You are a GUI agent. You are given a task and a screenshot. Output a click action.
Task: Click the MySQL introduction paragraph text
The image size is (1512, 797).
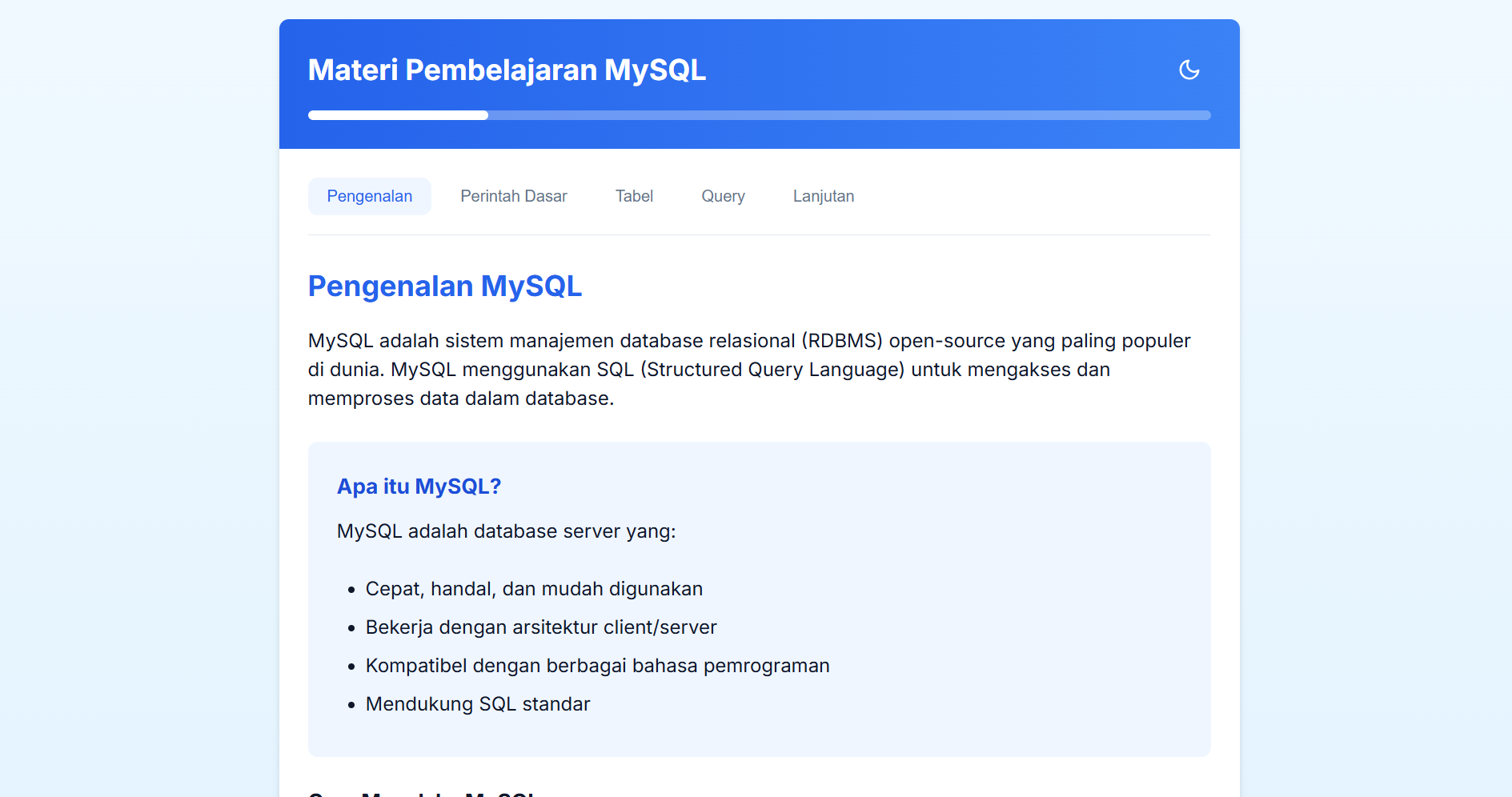pos(748,369)
